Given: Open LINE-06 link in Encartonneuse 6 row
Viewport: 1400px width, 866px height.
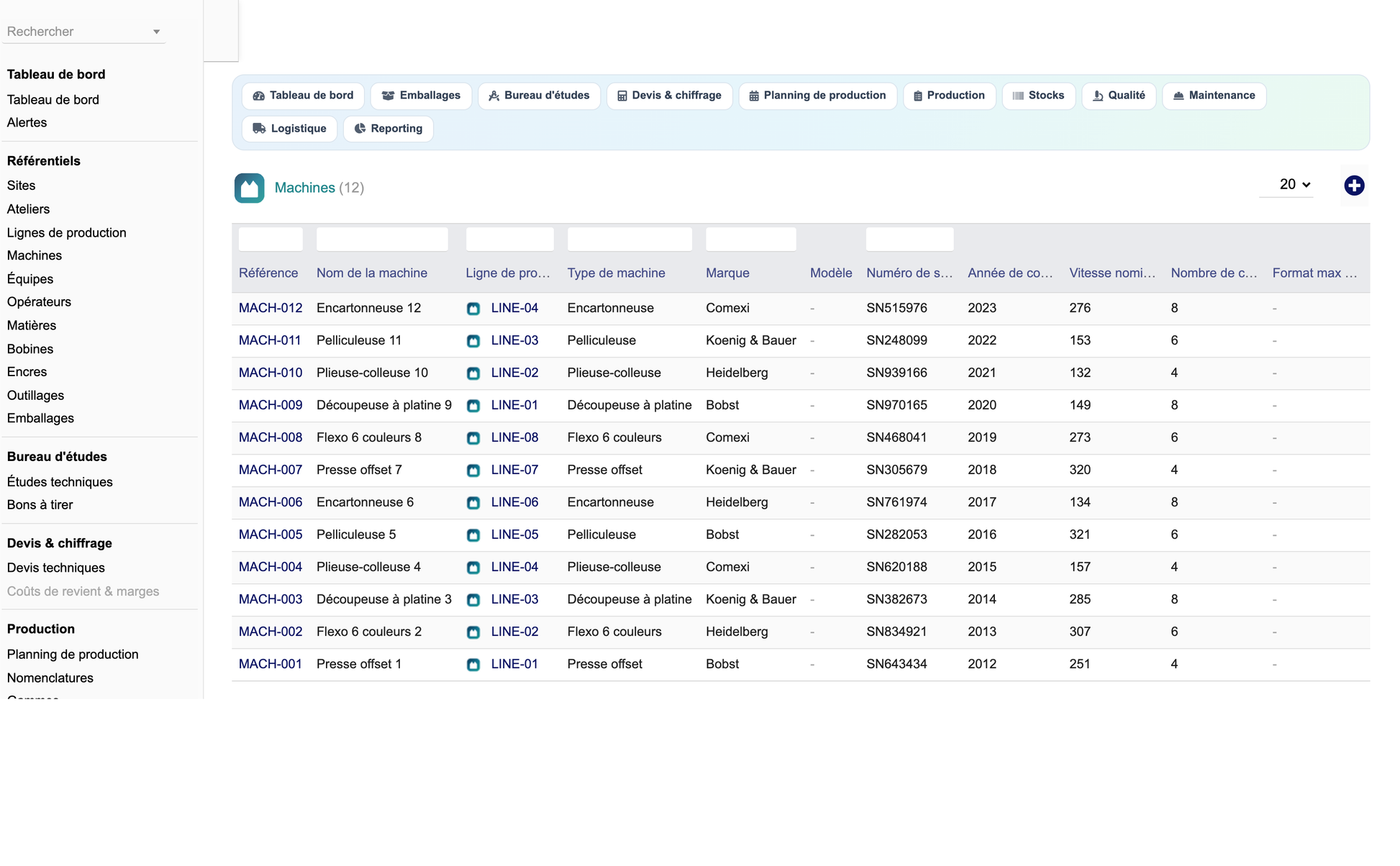Looking at the screenshot, I should pyautogui.click(x=514, y=502).
